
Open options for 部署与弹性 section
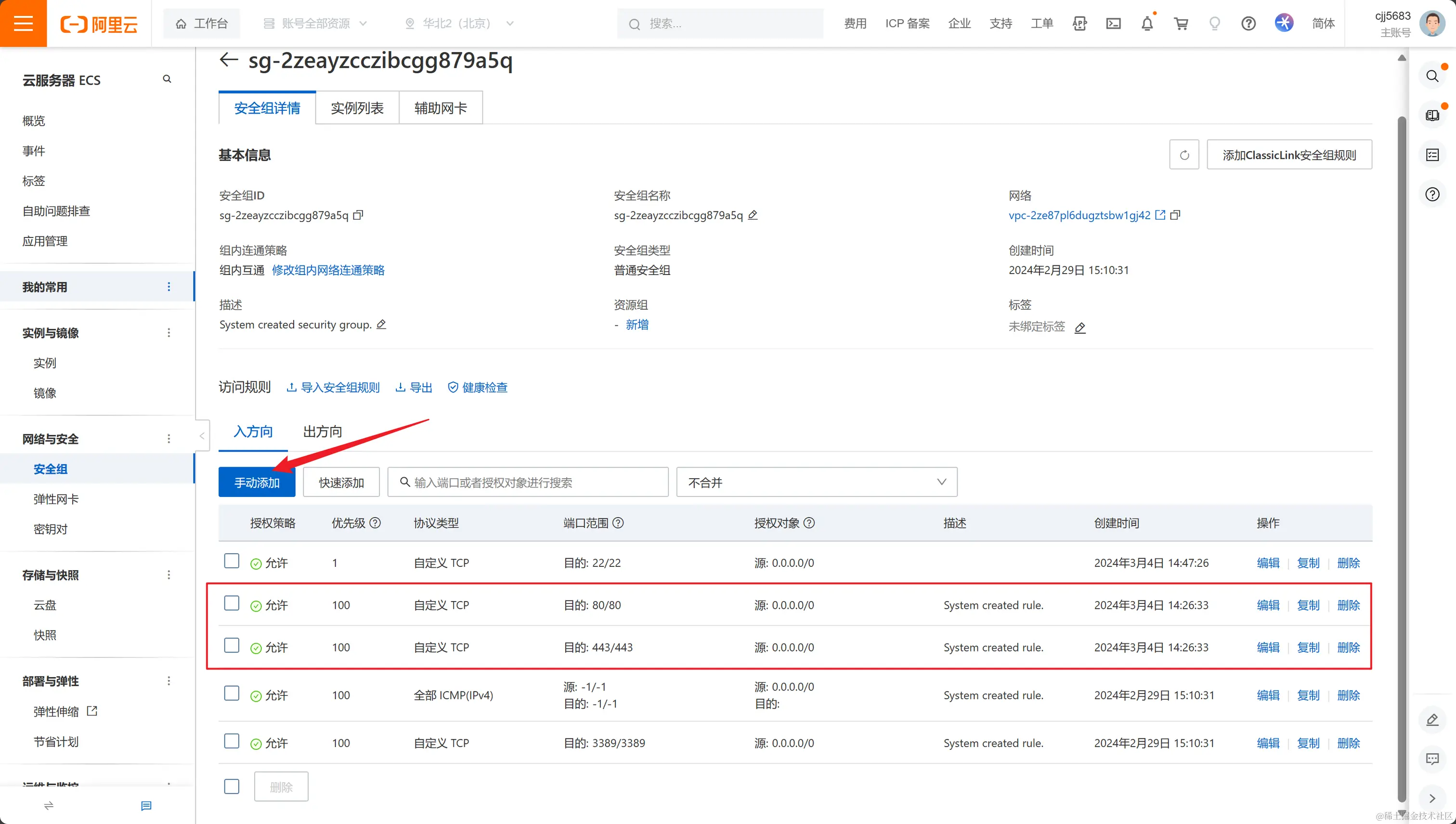coord(169,681)
